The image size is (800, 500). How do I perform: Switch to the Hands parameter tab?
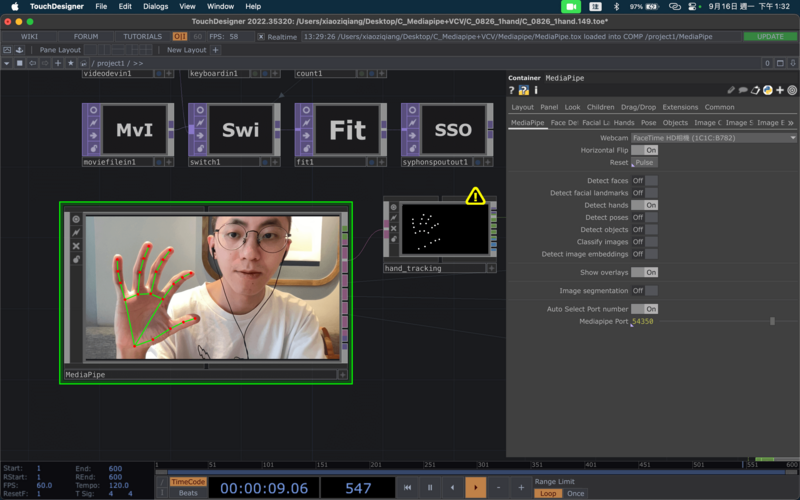click(x=623, y=122)
